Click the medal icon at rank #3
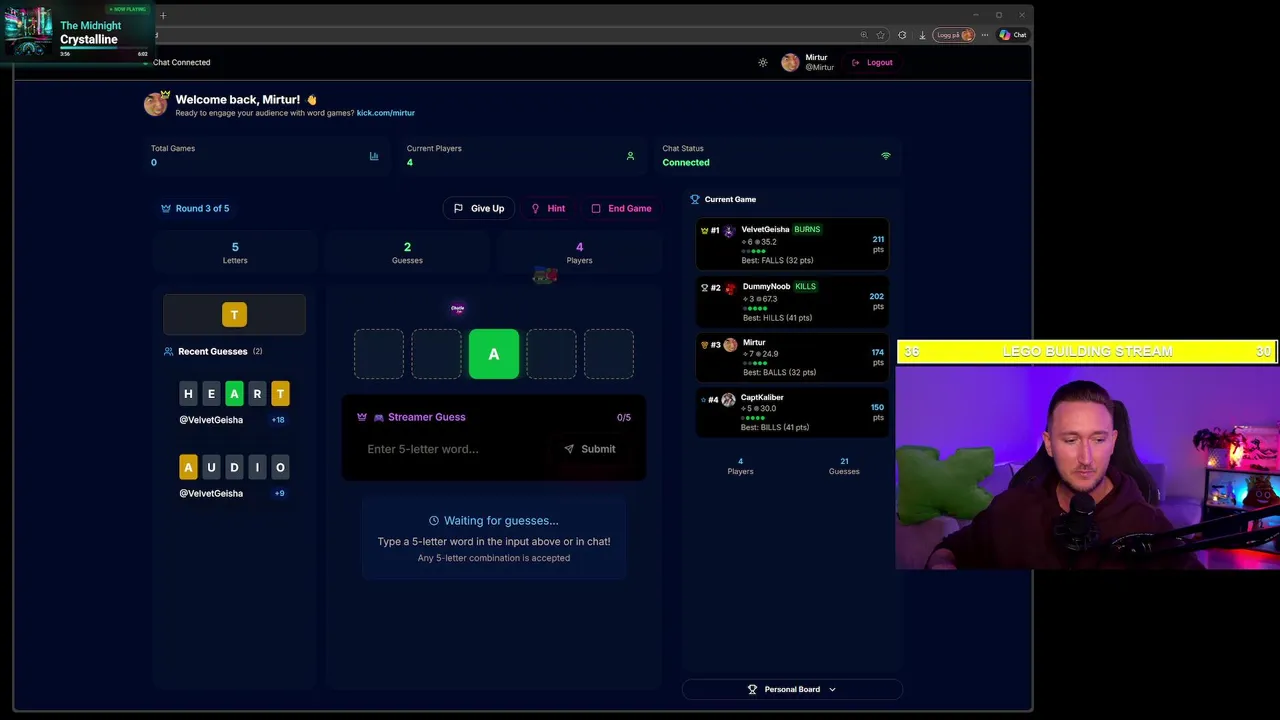 704,344
